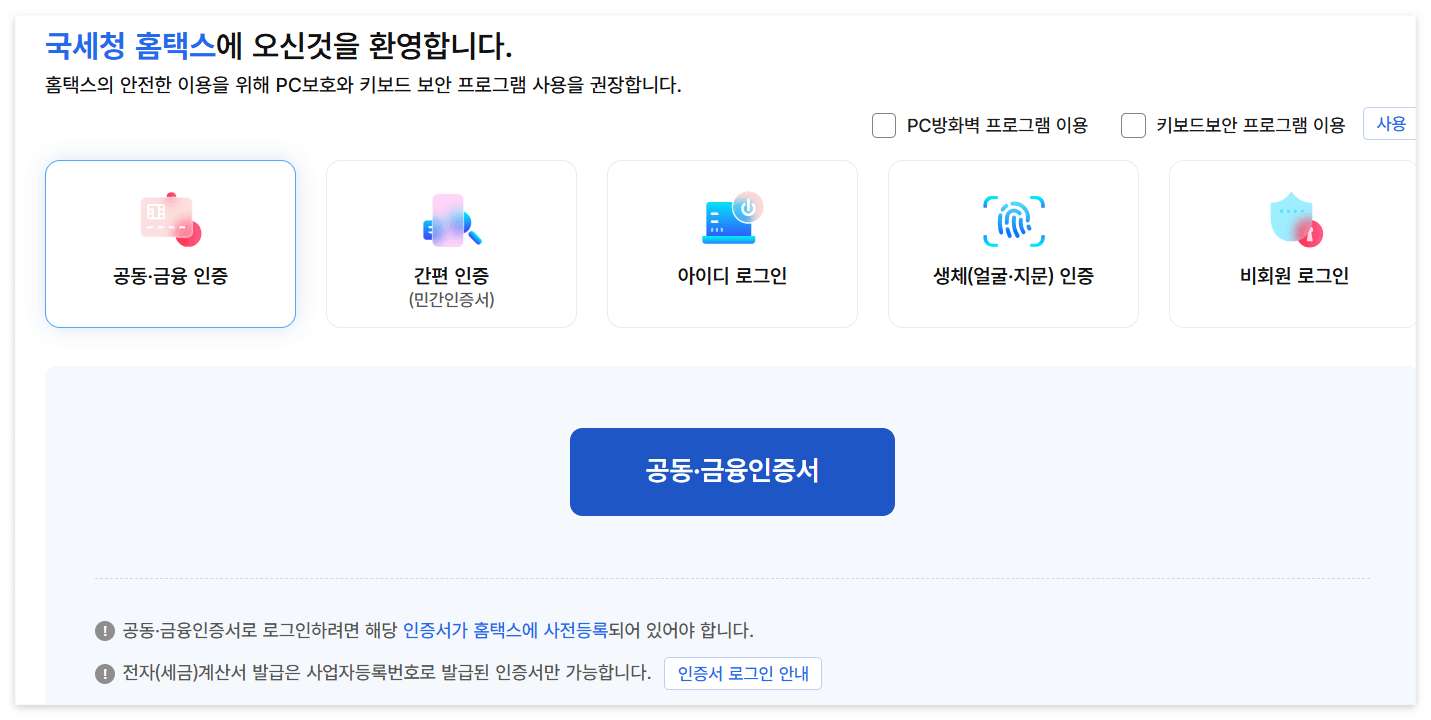Click the blue 공동·금융인증서 button
Viewport: 1431px width, 720px height.
point(732,472)
